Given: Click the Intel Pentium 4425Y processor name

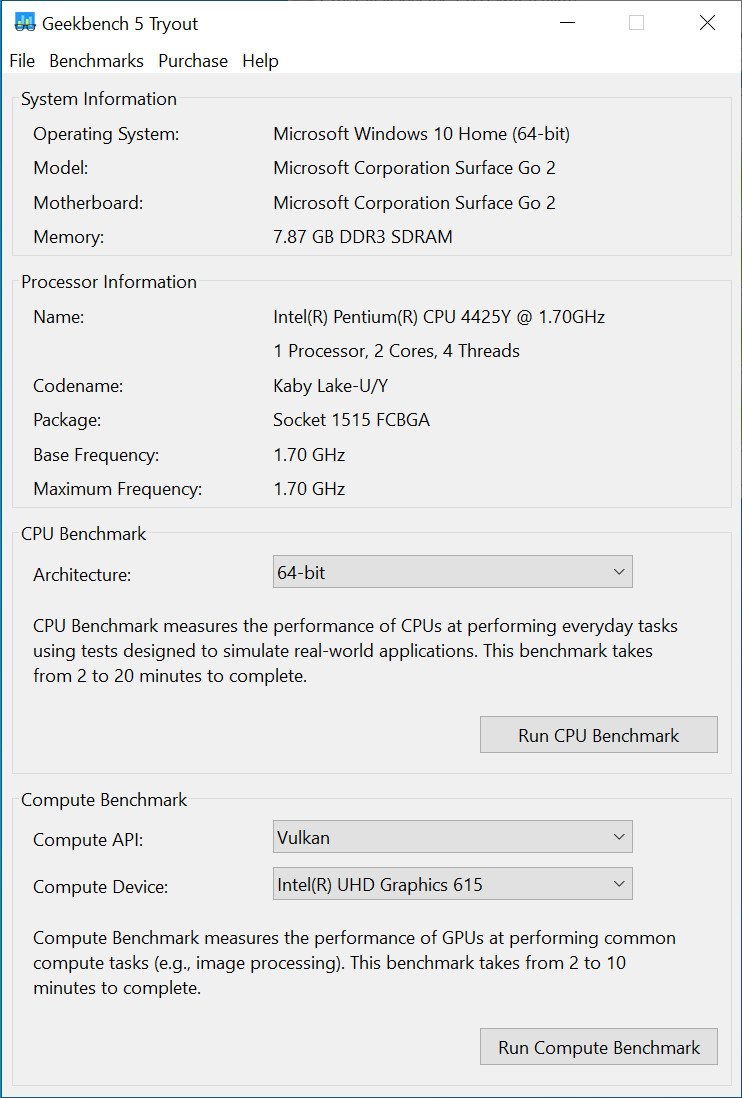Looking at the screenshot, I should coord(439,317).
